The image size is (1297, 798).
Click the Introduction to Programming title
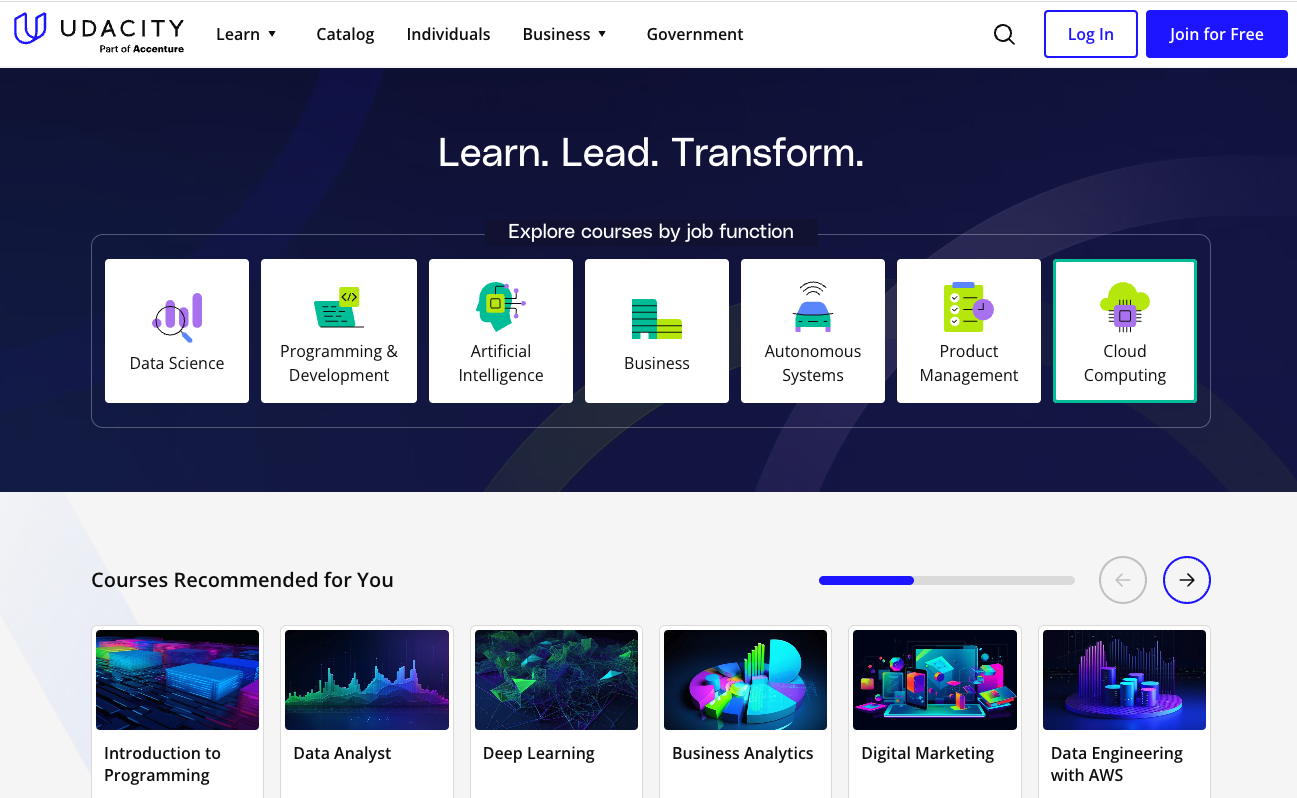pos(162,764)
